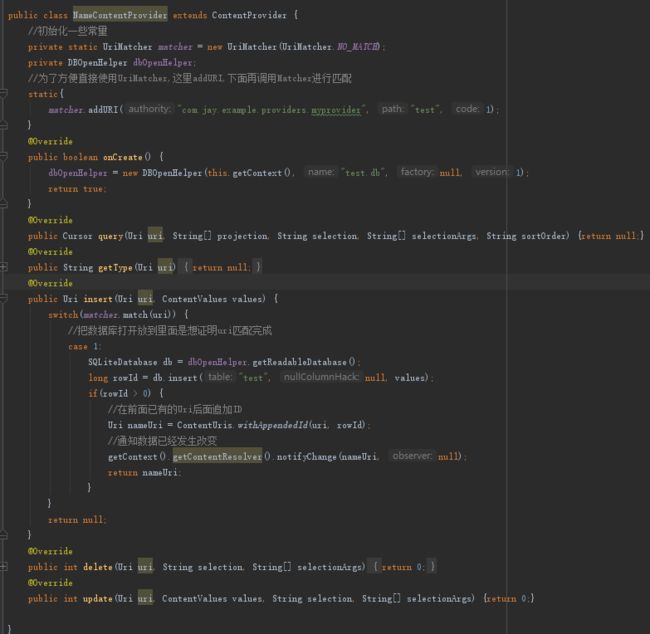The height and width of the screenshot is (634, 650).
Task: Click the version: parameter hint
Action: (x=492, y=172)
